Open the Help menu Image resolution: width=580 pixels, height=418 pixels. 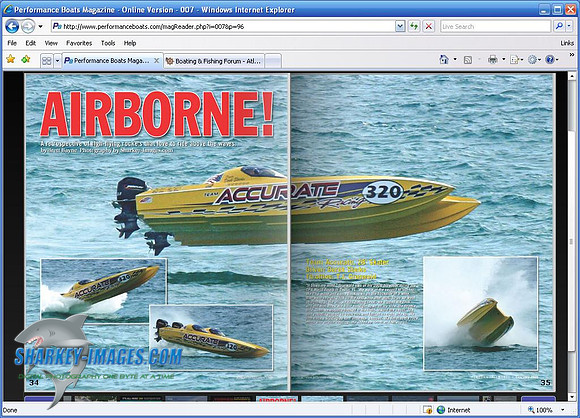coord(130,43)
